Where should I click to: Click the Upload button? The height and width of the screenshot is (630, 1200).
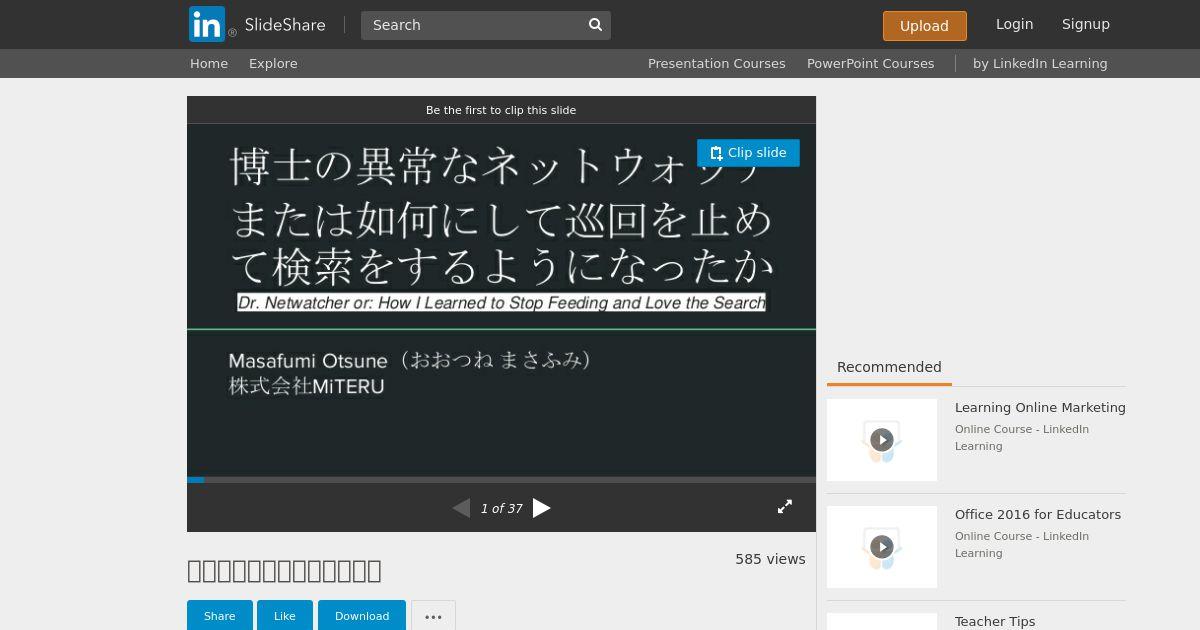[924, 26]
